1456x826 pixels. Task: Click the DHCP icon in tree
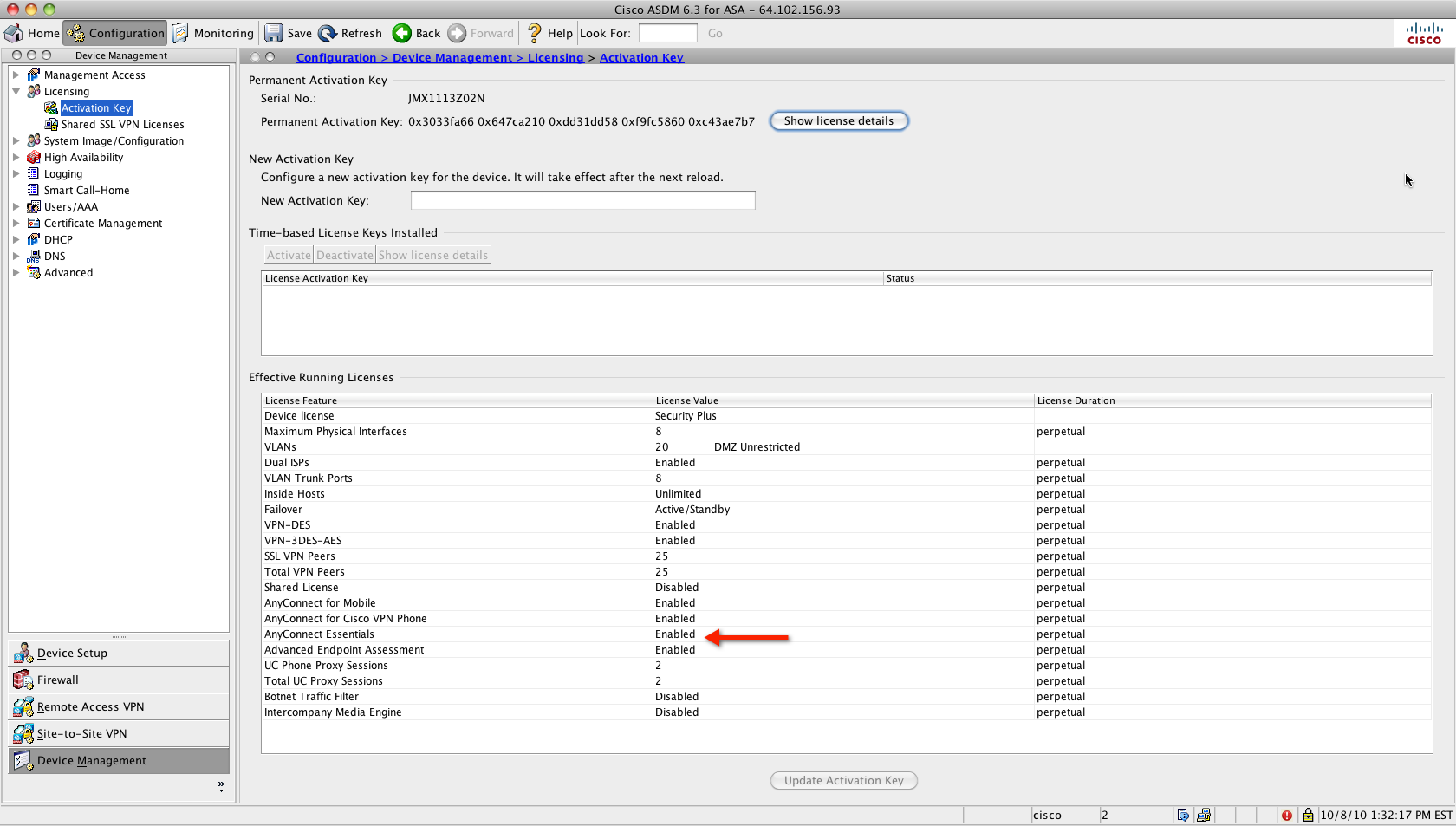(34, 240)
